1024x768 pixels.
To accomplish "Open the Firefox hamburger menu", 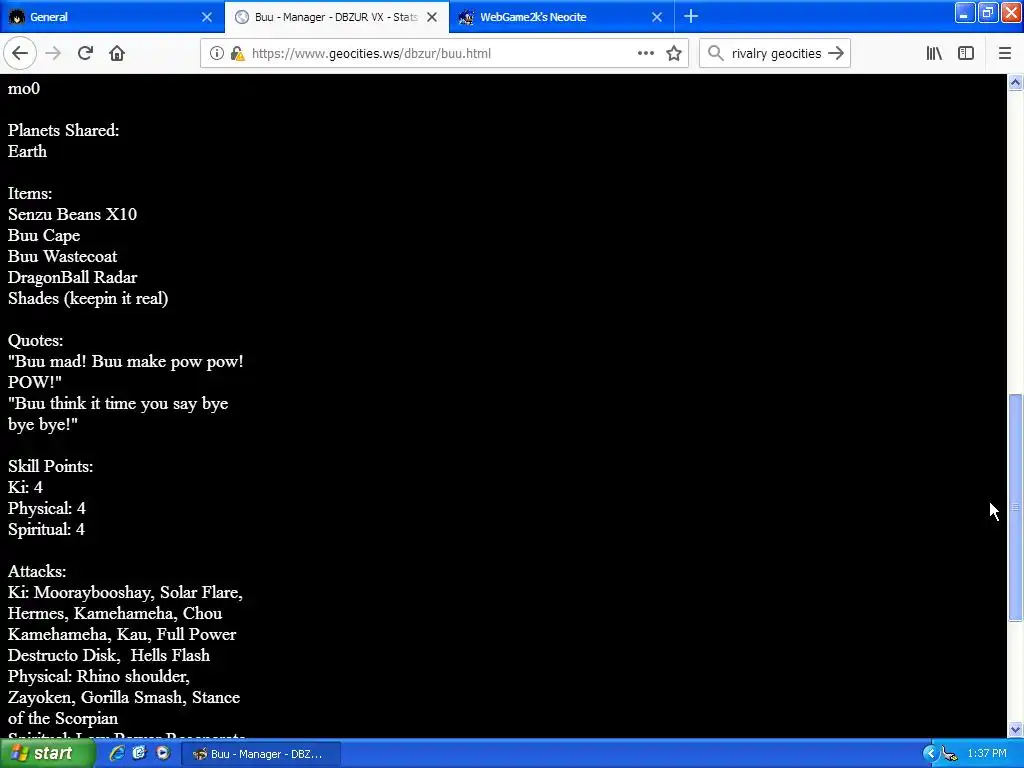I will [x=1005, y=54].
